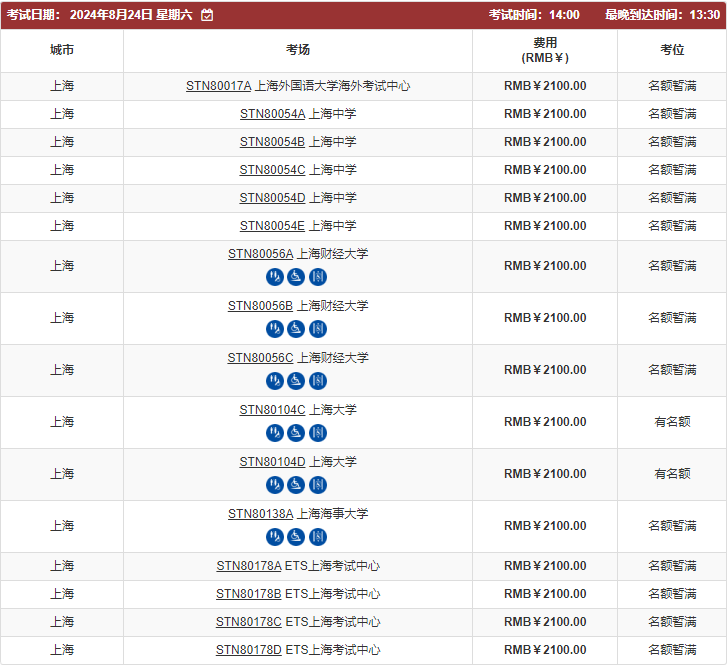Image resolution: width=727 pixels, height=668 pixels.
Task: Click the wheelchair icon under STN80104C
Action: tap(296, 433)
